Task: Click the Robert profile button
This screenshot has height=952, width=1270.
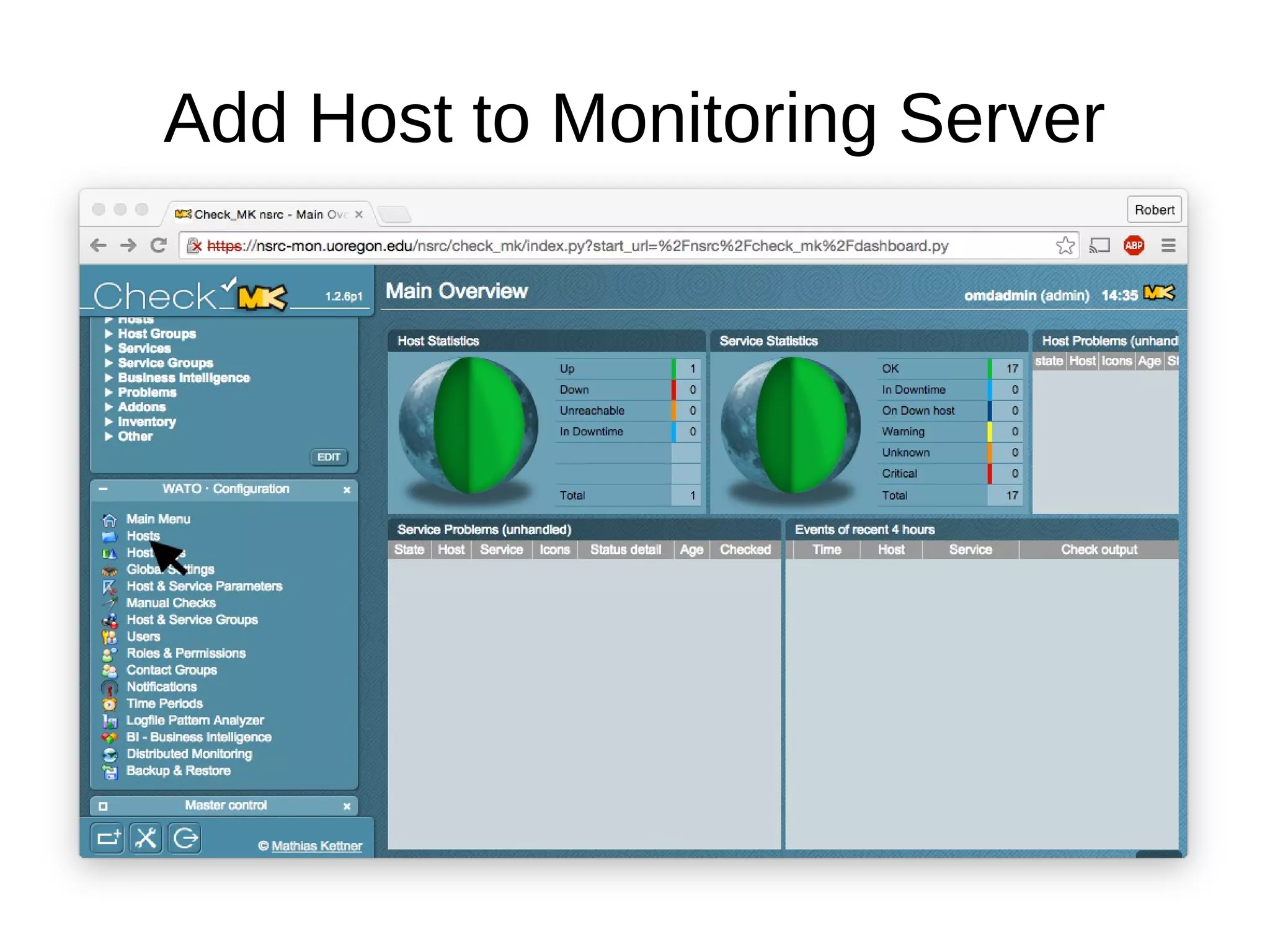Action: coord(1154,210)
